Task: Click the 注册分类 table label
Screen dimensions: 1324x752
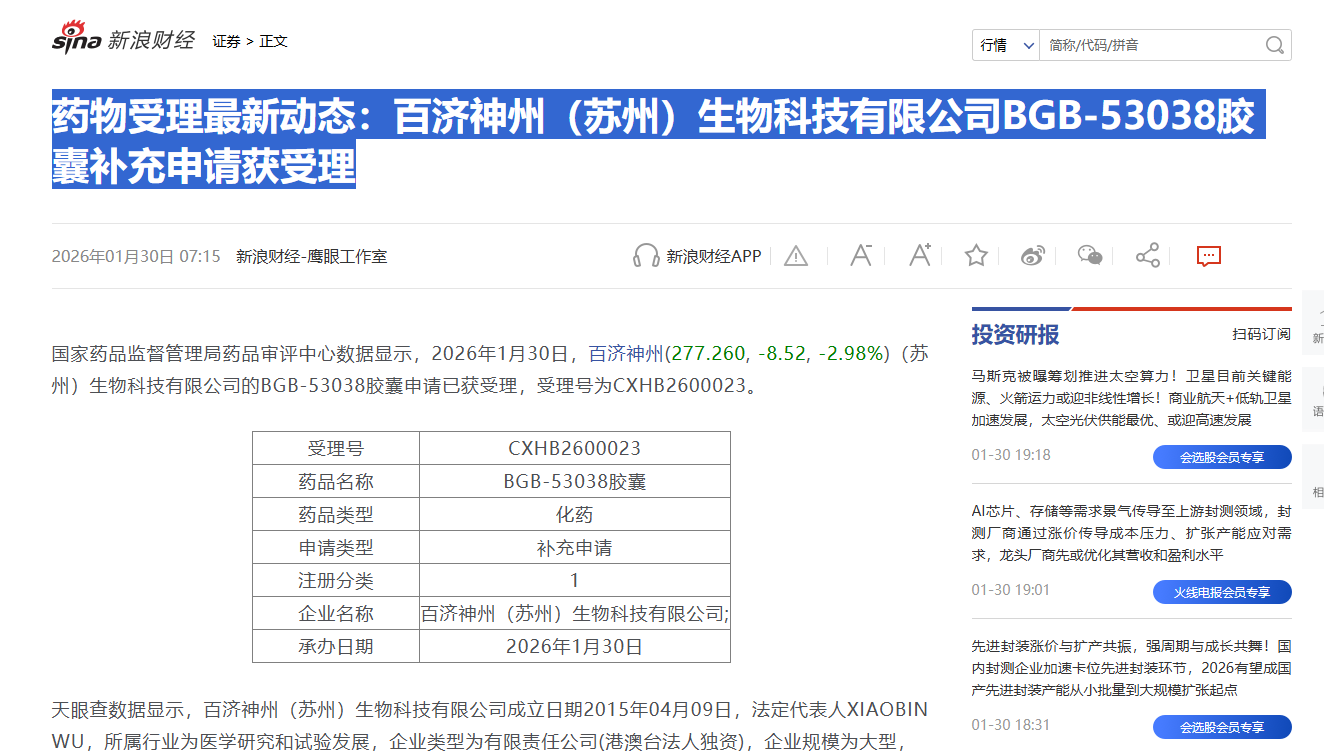Action: 336,580
